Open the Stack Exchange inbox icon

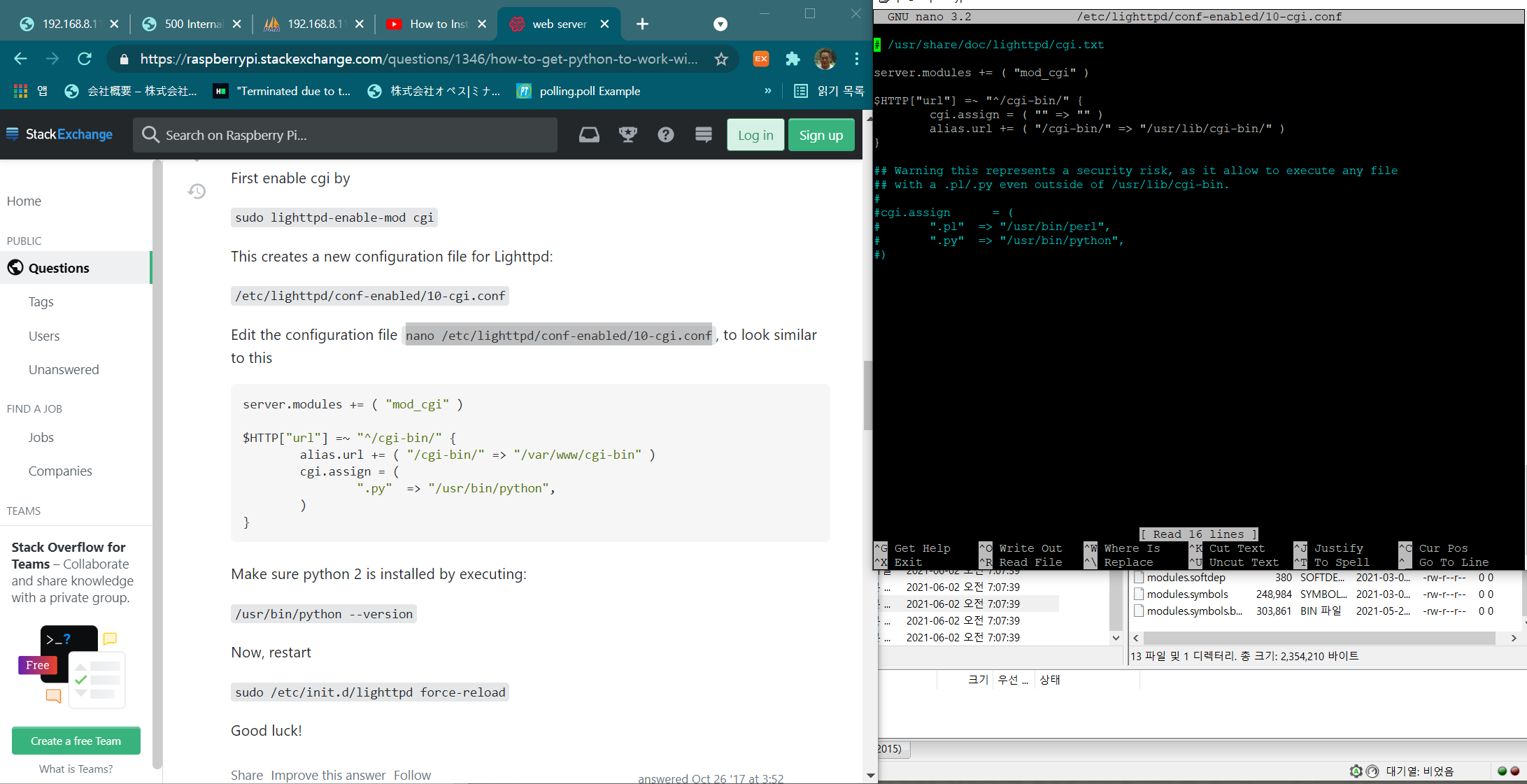coord(589,135)
